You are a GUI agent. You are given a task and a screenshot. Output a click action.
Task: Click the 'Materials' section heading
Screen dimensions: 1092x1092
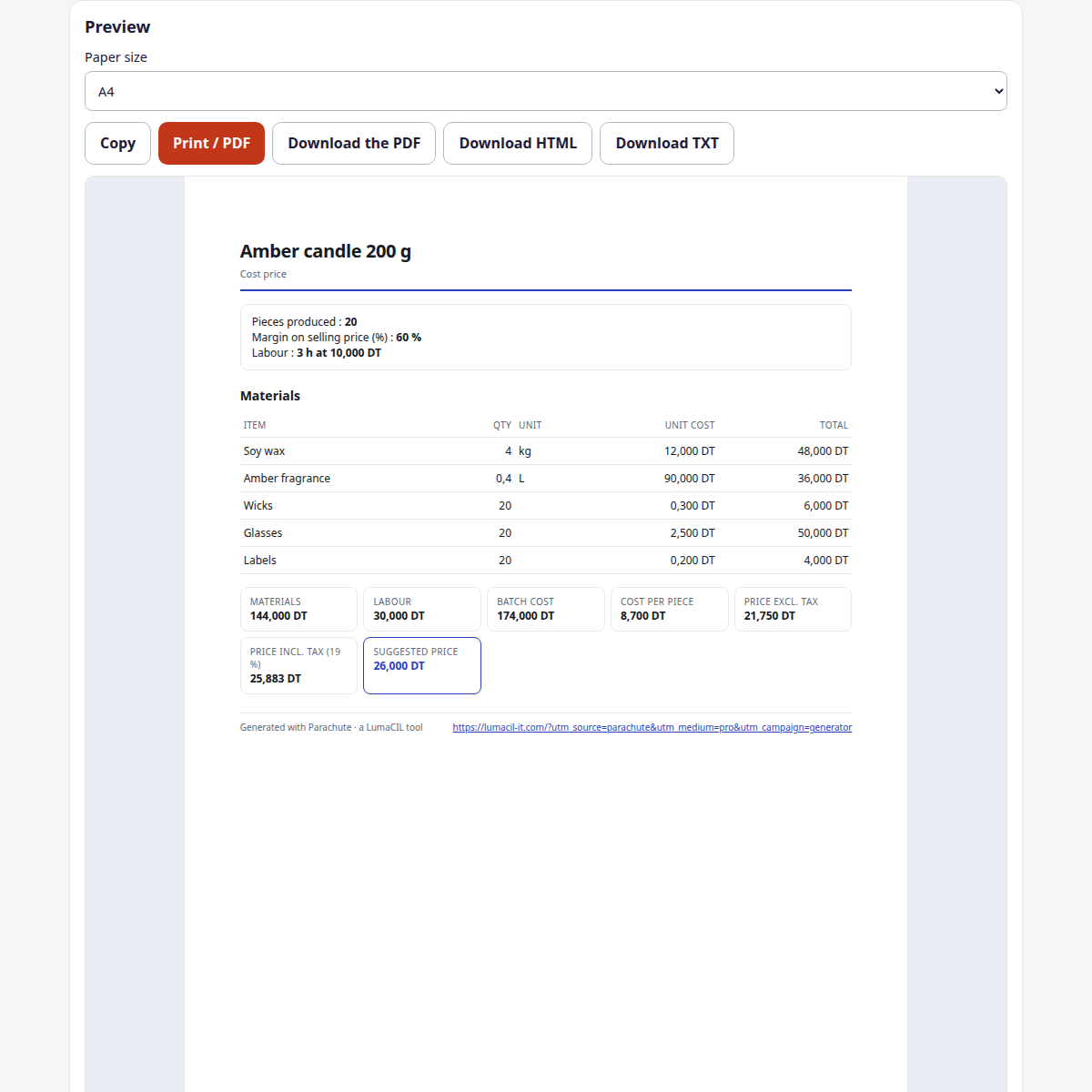tap(270, 396)
